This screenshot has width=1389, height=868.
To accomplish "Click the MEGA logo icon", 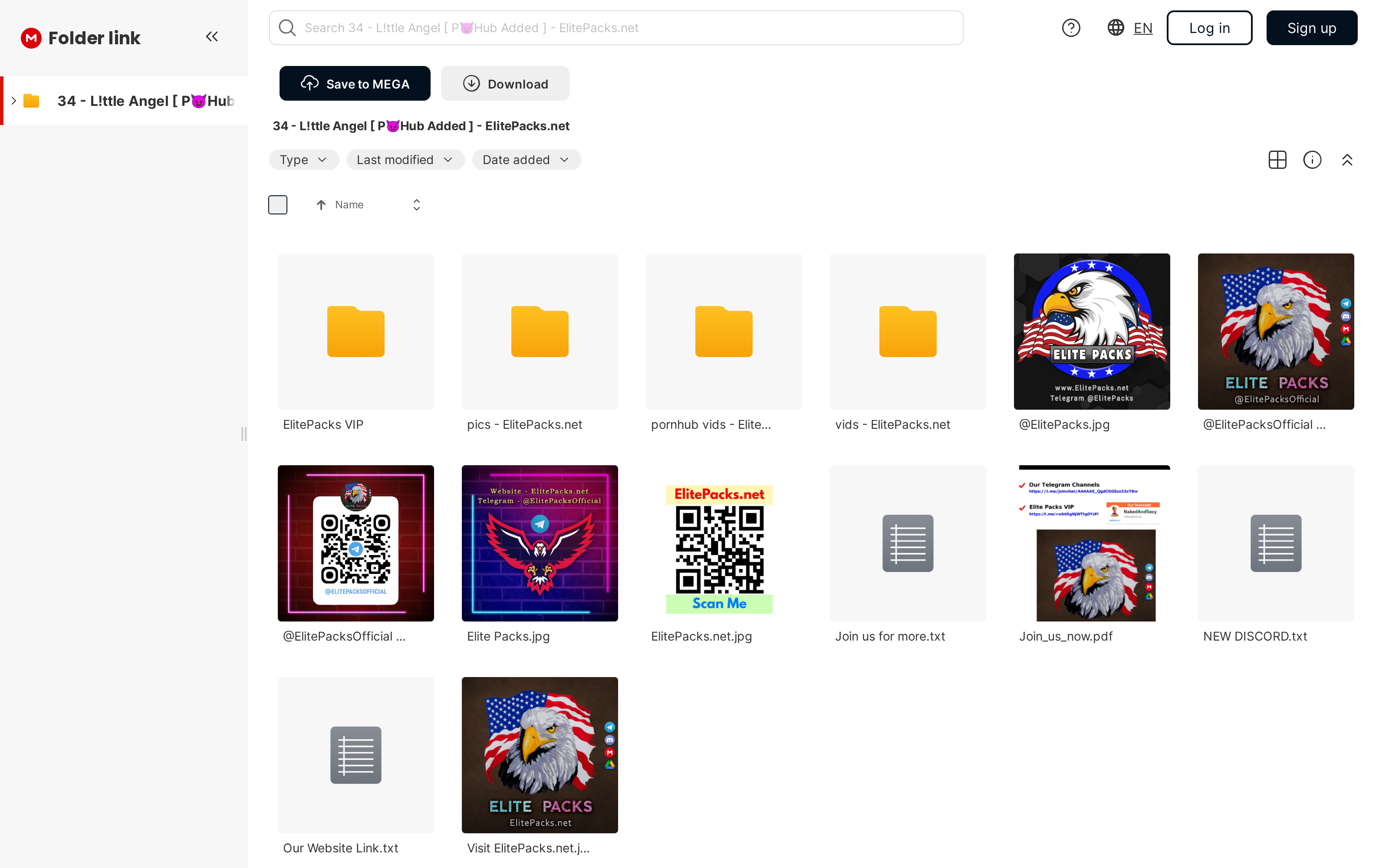I will tap(31, 38).
